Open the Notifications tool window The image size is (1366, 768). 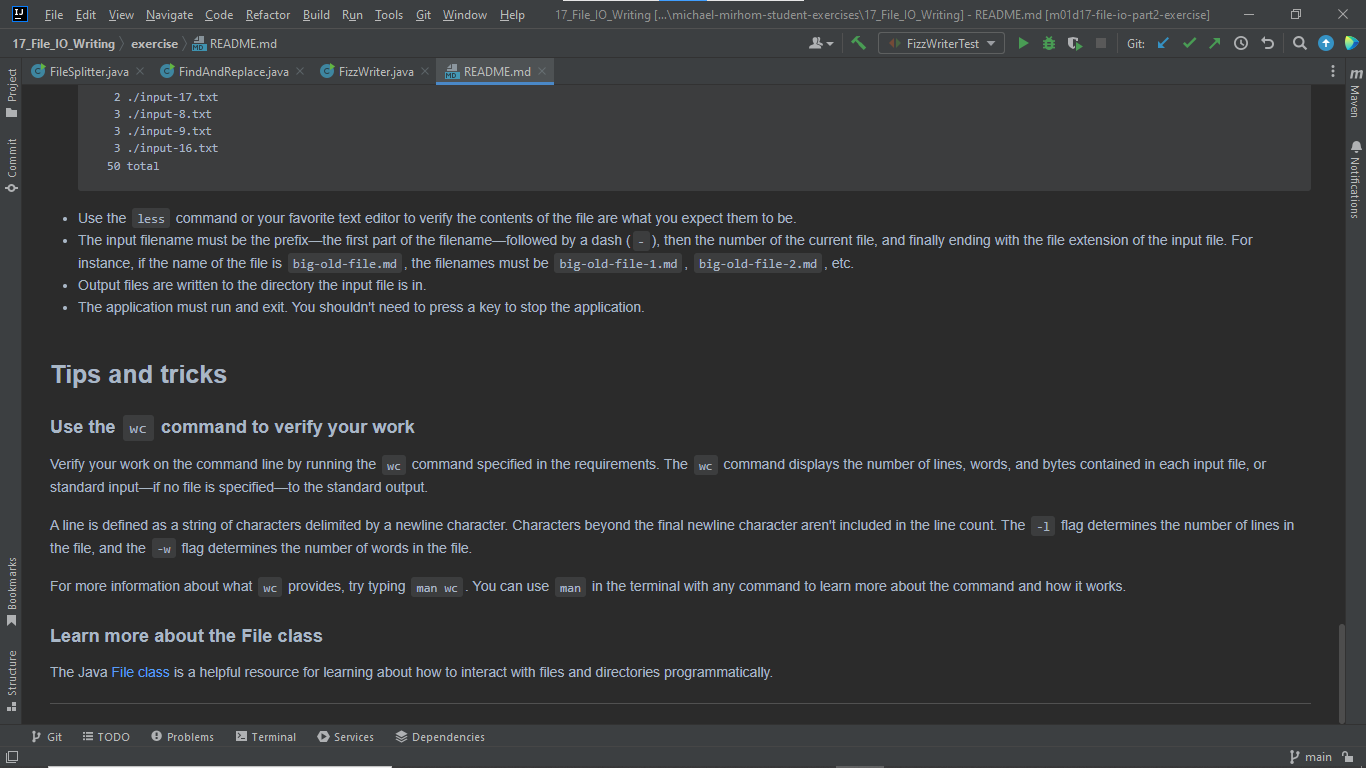click(x=1355, y=180)
